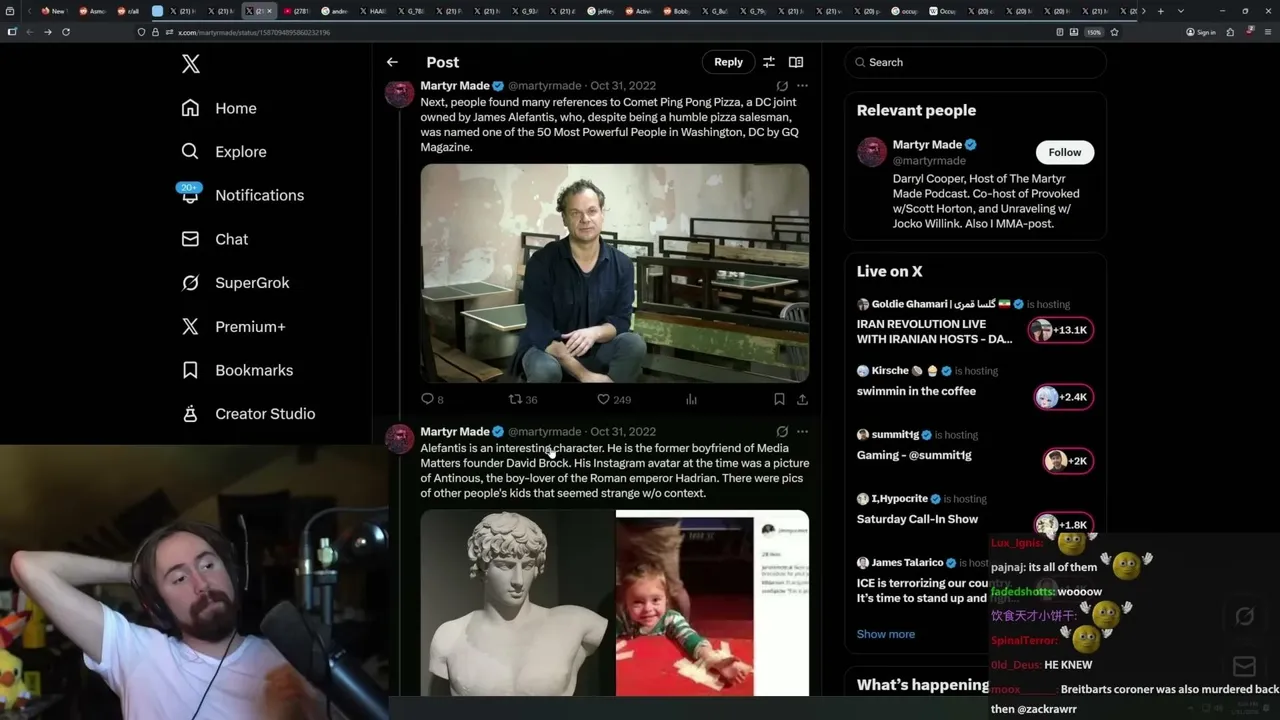
Task: Open the Oct 31, 2022 timestamp on Alefantis post
Action: 623,432
